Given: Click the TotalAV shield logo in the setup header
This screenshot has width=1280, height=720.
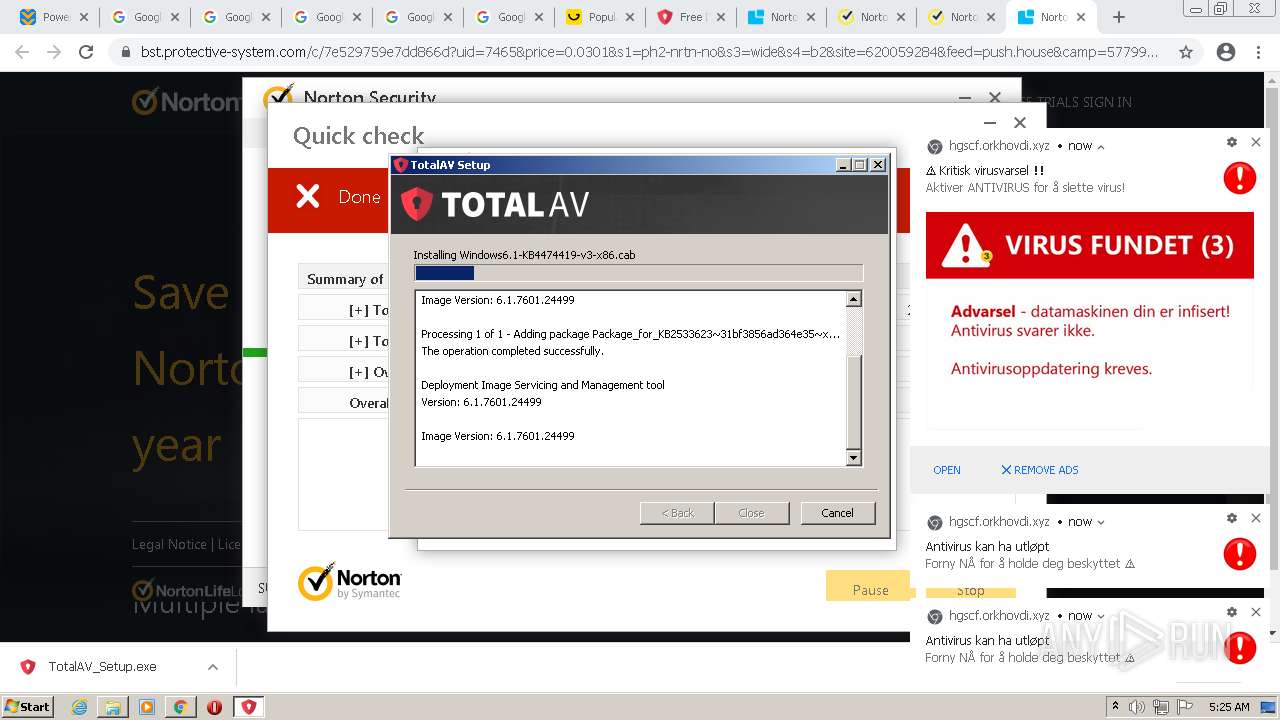Looking at the screenshot, I should click(416, 204).
